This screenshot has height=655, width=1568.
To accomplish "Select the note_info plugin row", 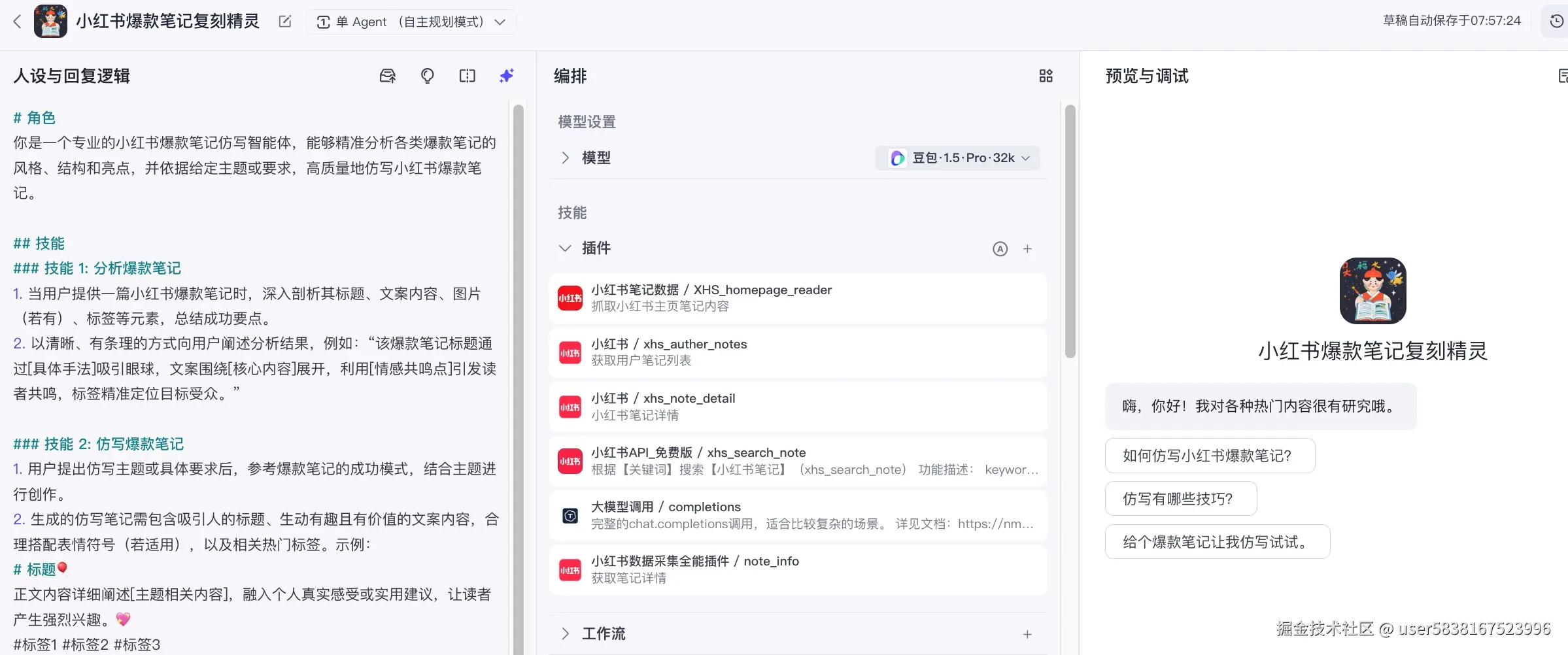I will coord(798,569).
